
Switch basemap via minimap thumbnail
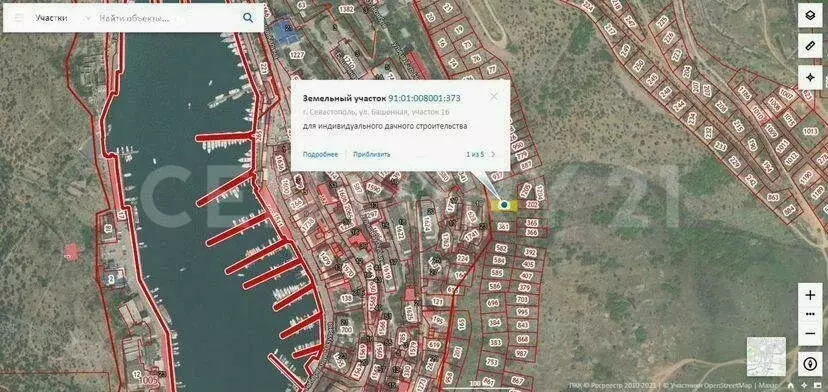(766, 356)
